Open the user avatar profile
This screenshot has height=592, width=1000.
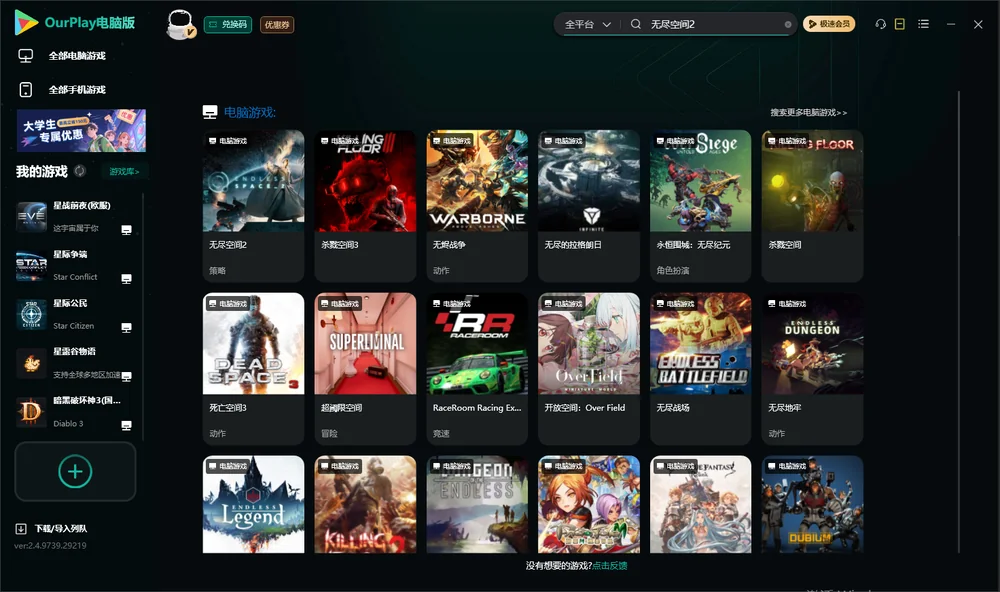pos(180,24)
